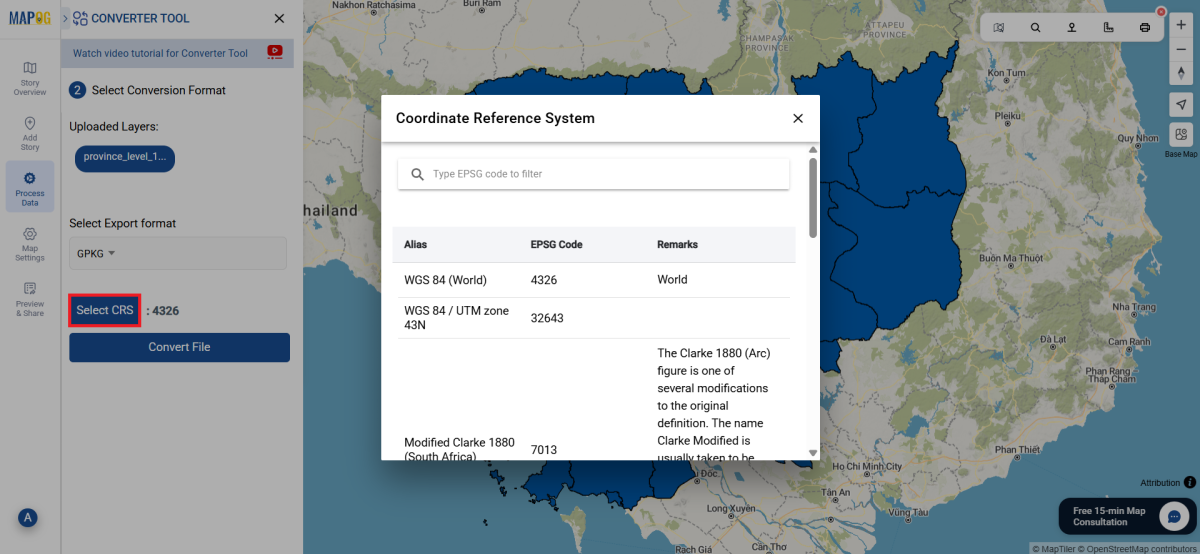
Task: Select the measure ruler tool
Action: 1108,28
